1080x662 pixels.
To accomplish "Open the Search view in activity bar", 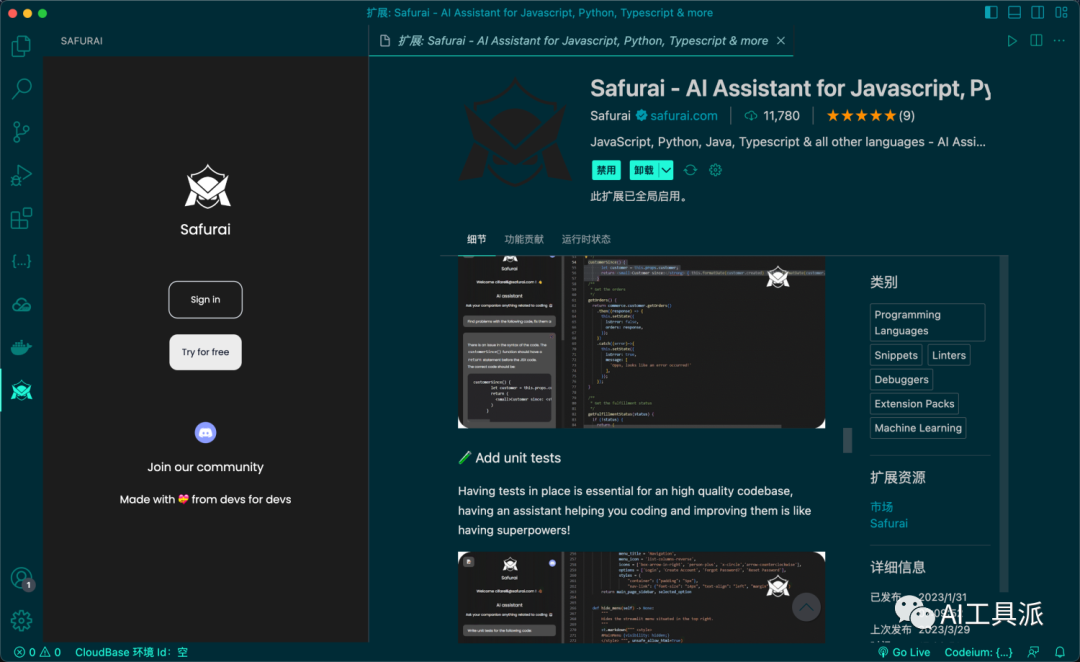I will click(x=21, y=88).
